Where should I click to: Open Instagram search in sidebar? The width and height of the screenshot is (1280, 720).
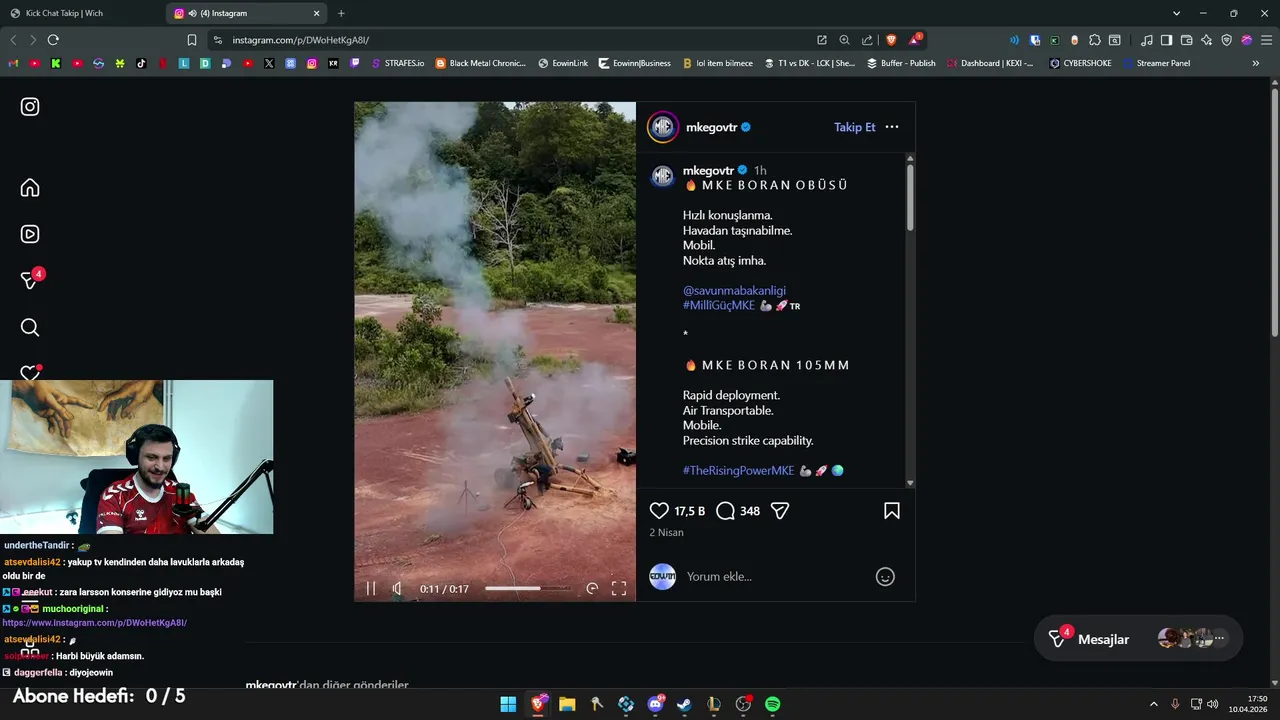(30, 327)
